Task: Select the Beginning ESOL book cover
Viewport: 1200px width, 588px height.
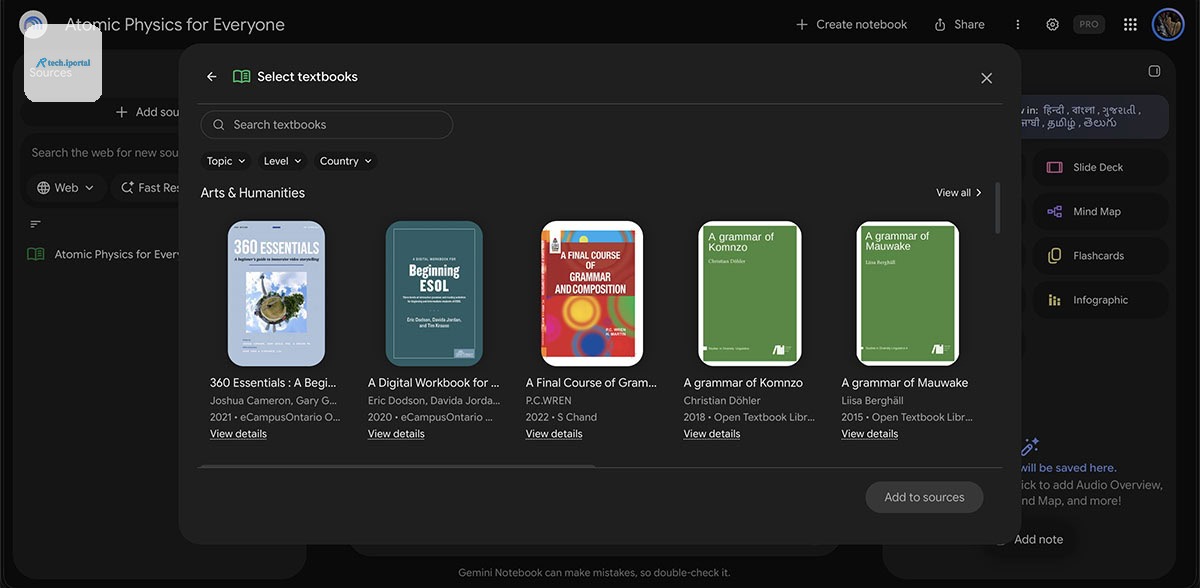Action: 434,293
